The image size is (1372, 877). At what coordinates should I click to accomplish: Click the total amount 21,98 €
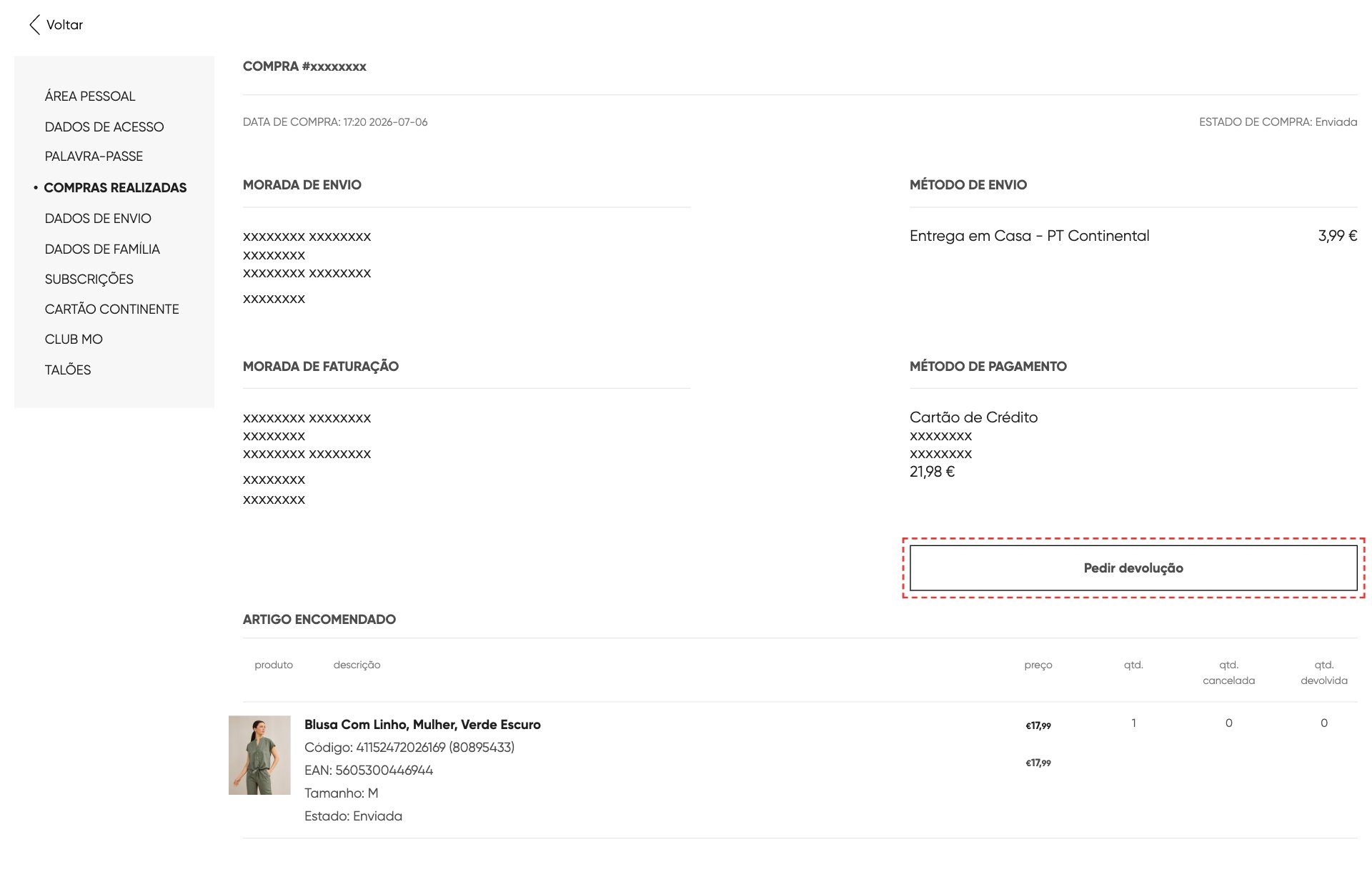(932, 472)
